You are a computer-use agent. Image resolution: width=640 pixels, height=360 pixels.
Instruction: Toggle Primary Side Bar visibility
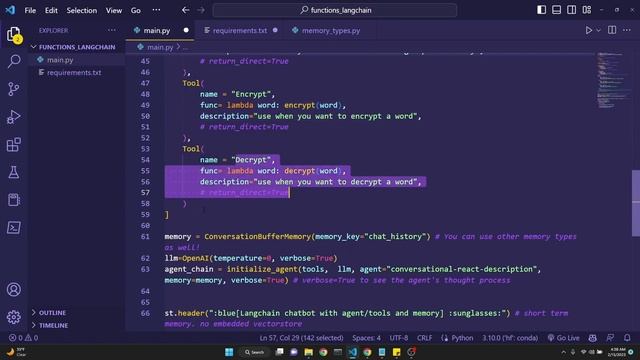coord(542,10)
